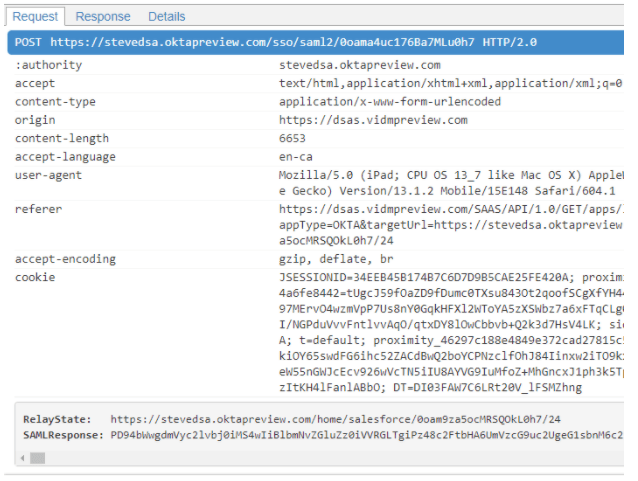Select the Request tab
638x481 pixels.
[x=35, y=16]
